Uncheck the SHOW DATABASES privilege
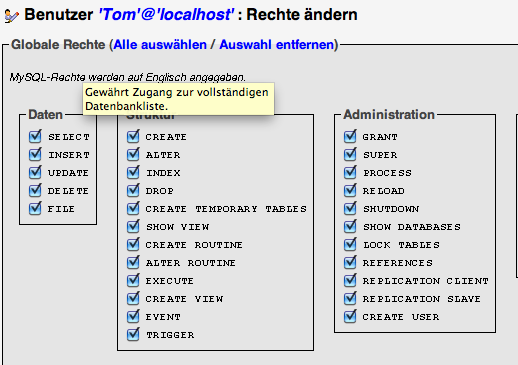Viewport: 518px width, 365px height. pos(350,226)
